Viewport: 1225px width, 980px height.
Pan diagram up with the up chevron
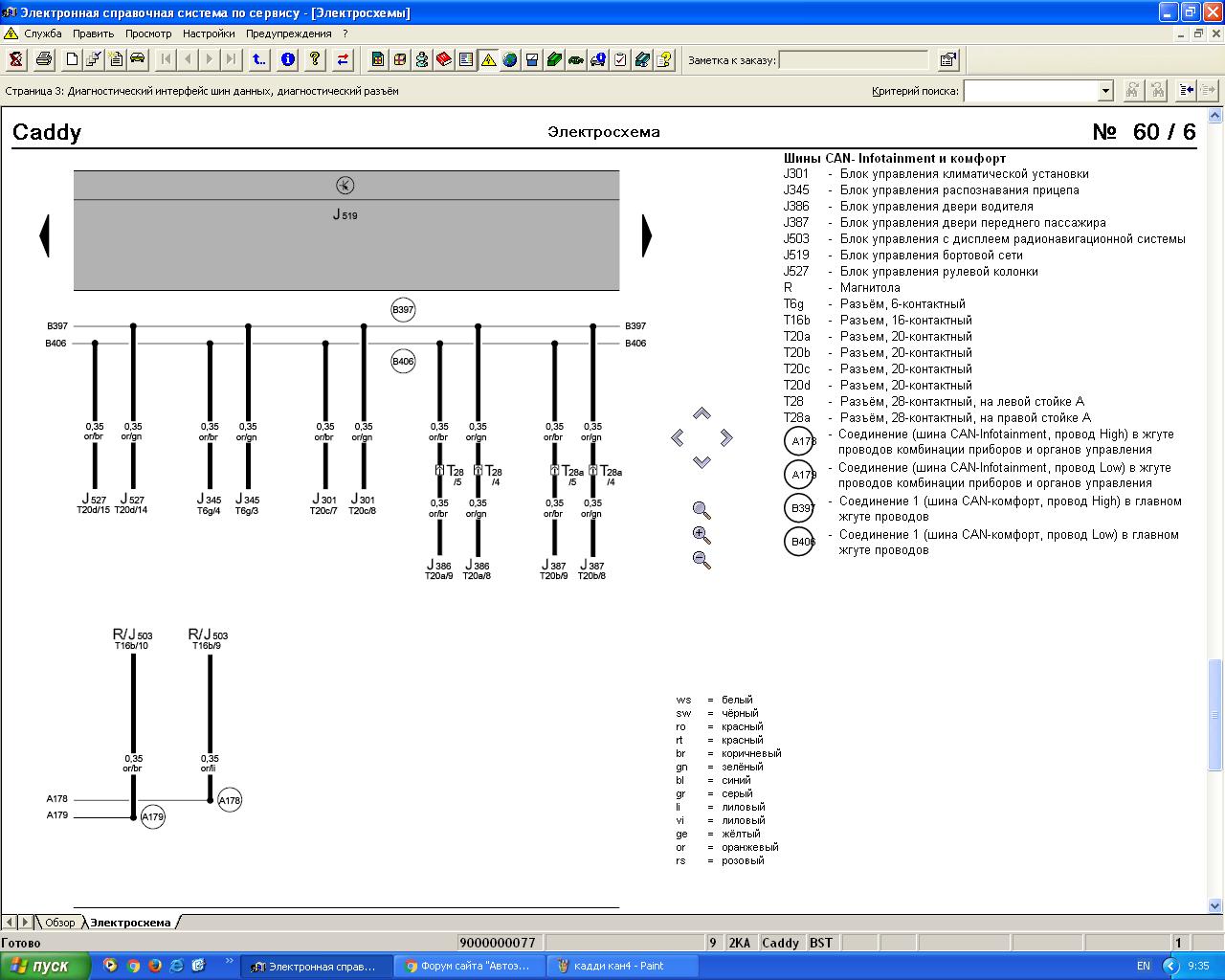pyautogui.click(x=702, y=413)
